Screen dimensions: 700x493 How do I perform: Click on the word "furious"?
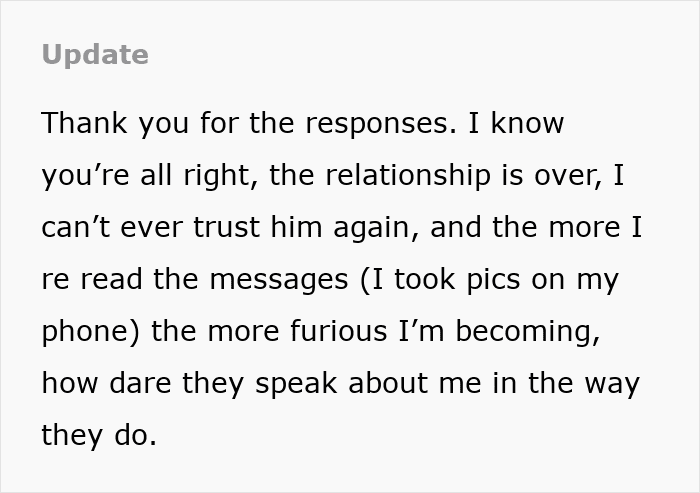[338, 331]
